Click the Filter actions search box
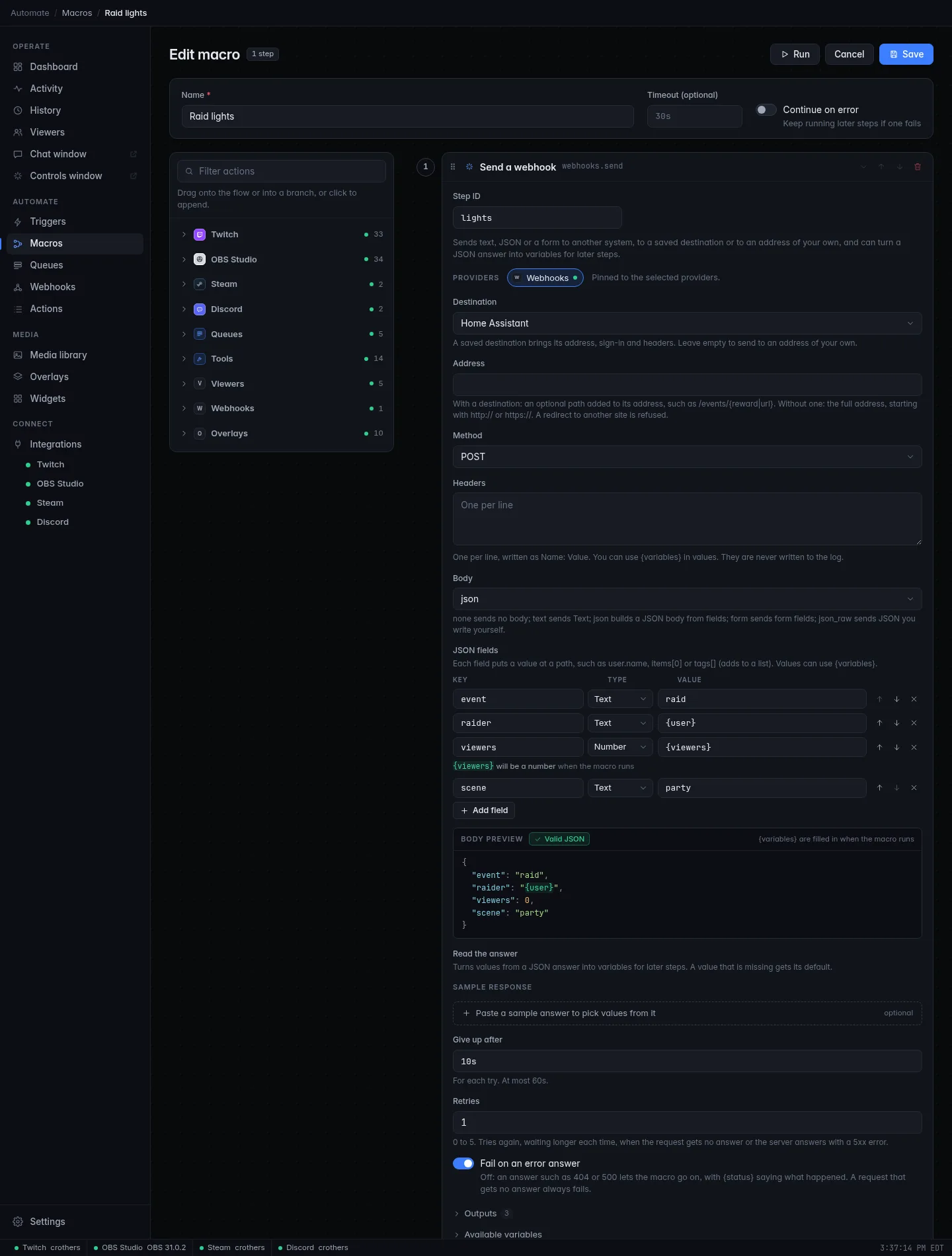 (282, 171)
